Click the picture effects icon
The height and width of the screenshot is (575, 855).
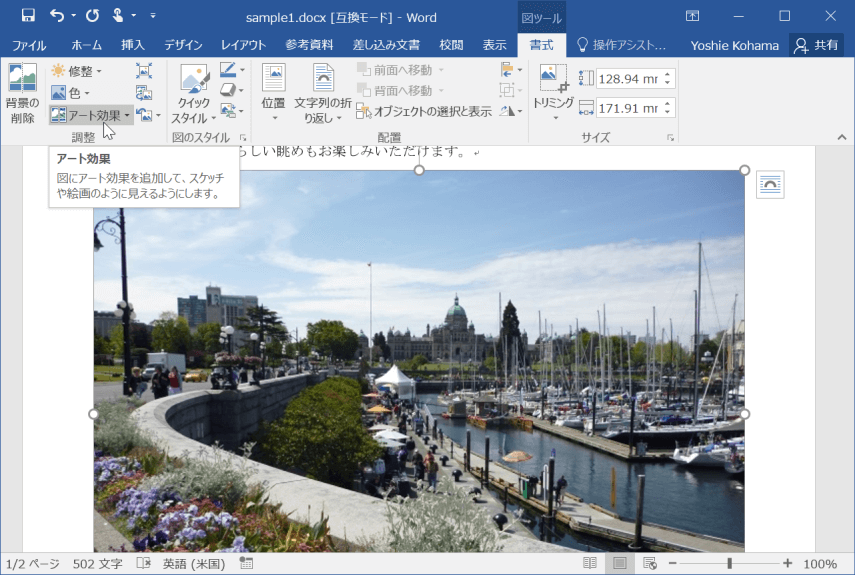(228, 90)
